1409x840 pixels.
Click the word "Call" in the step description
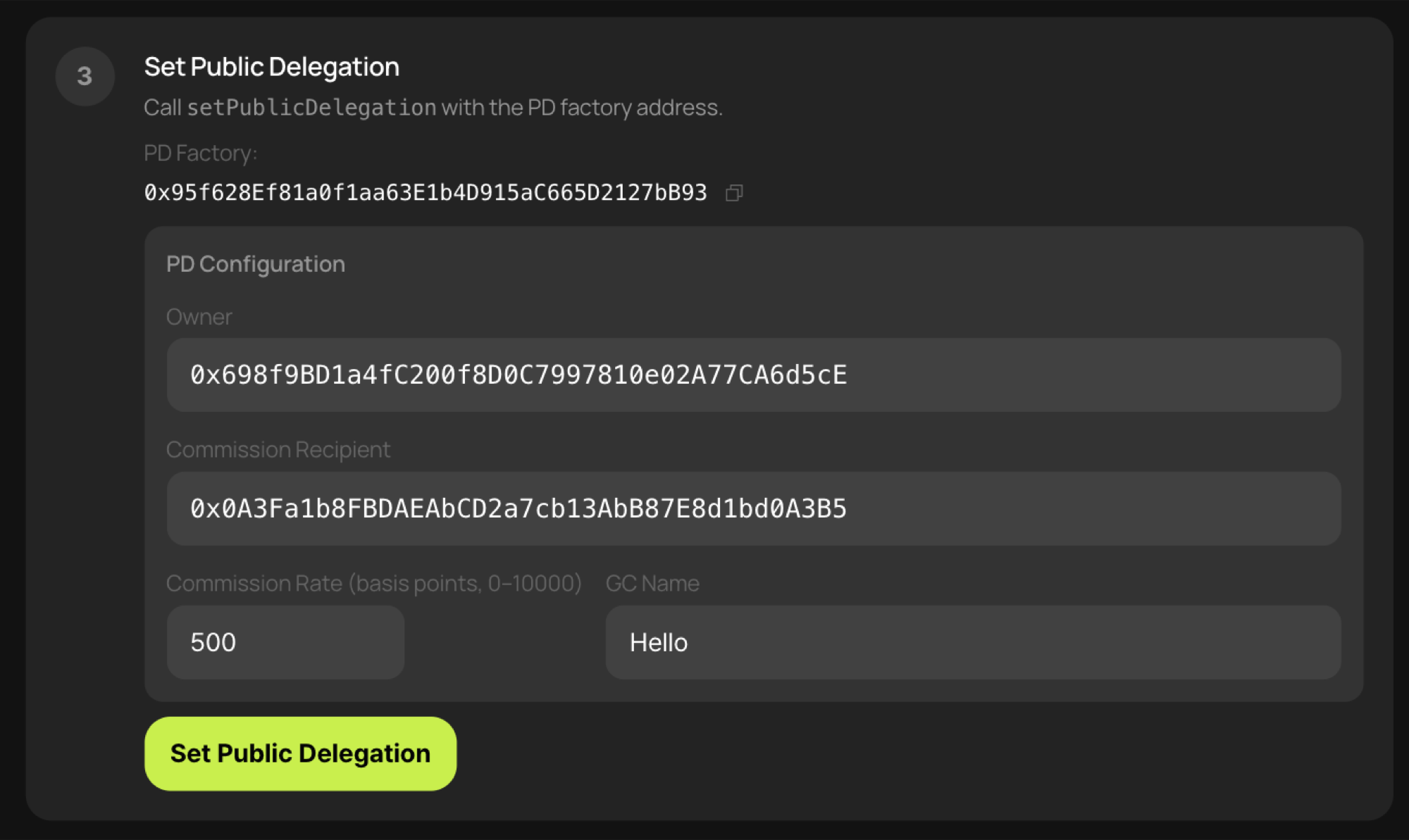162,107
